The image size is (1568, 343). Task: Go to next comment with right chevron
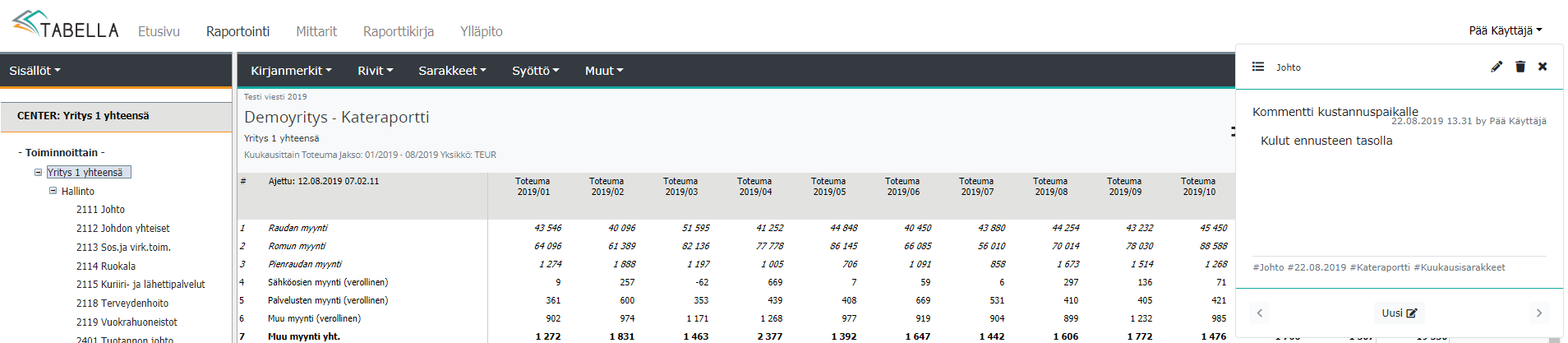pos(1538,313)
